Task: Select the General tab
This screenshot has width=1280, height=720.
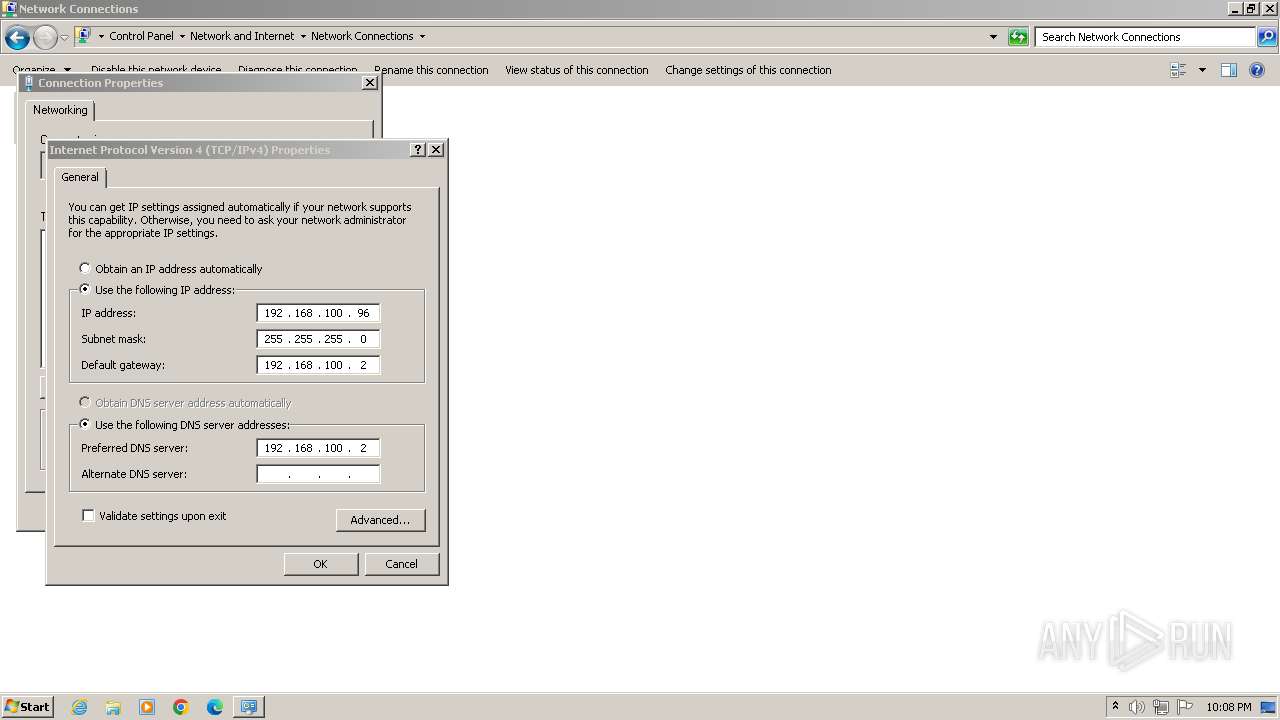Action: pyautogui.click(x=80, y=177)
